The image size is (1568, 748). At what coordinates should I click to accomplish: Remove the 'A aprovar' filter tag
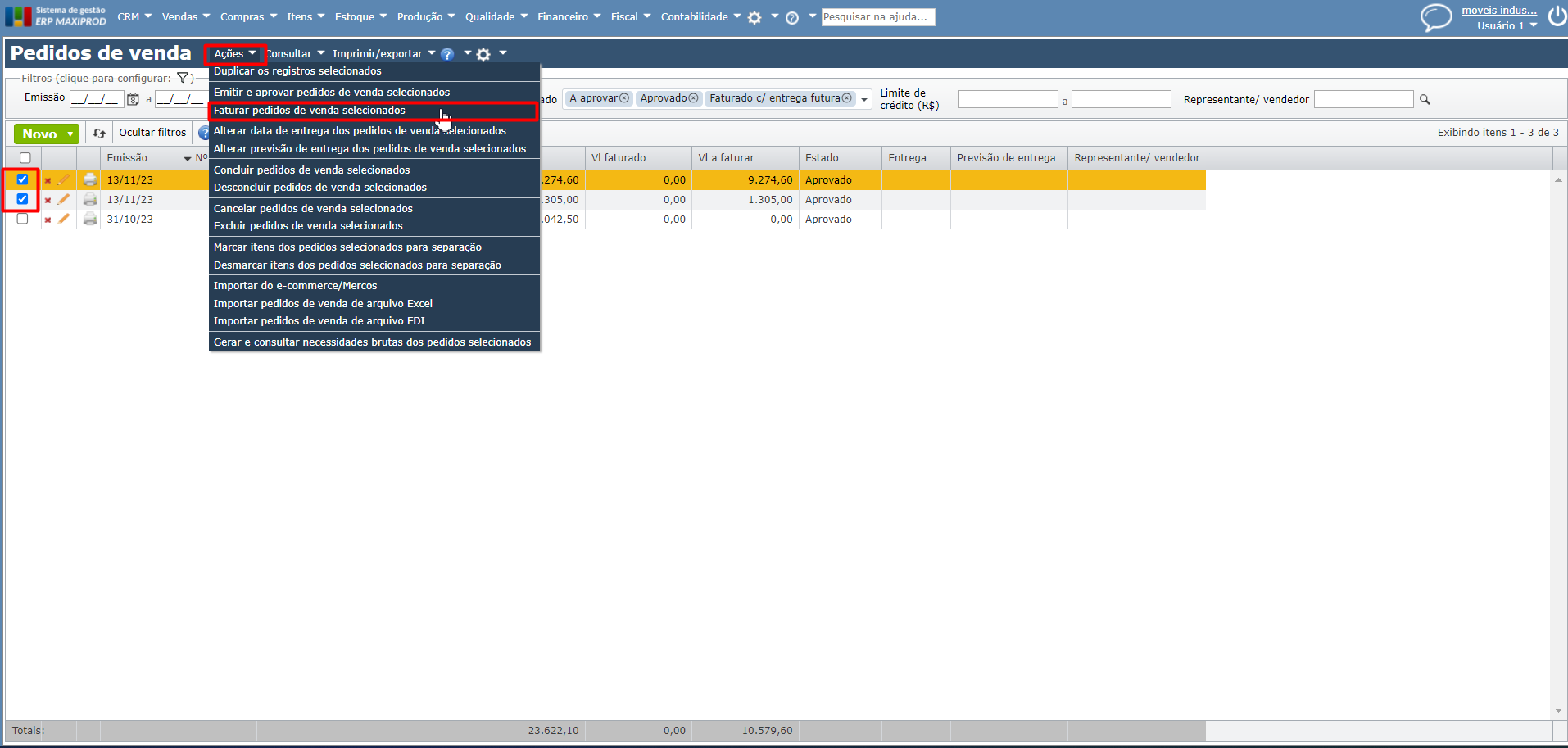(x=624, y=98)
